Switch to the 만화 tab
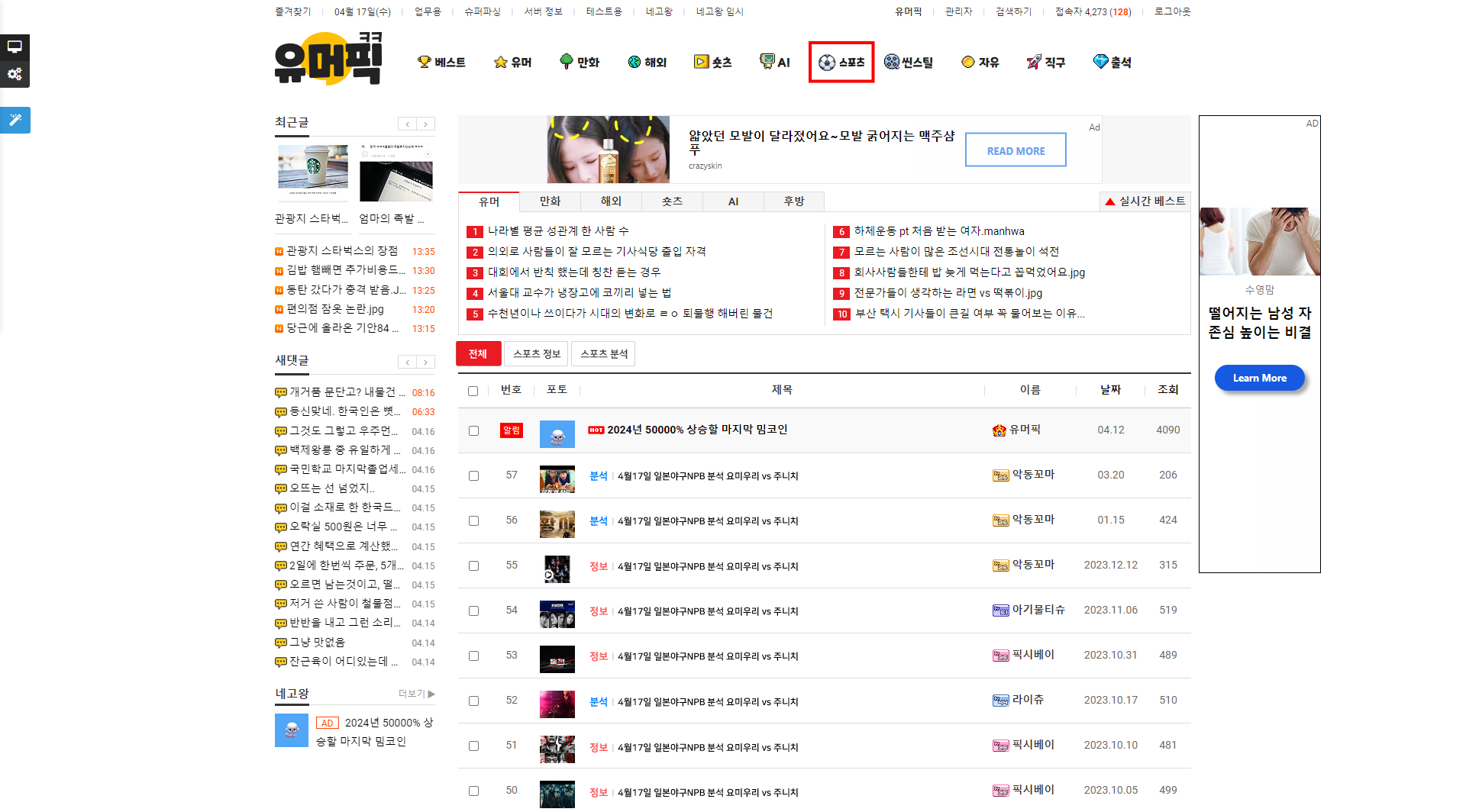Viewport: 1466px width, 812px height. [x=550, y=201]
